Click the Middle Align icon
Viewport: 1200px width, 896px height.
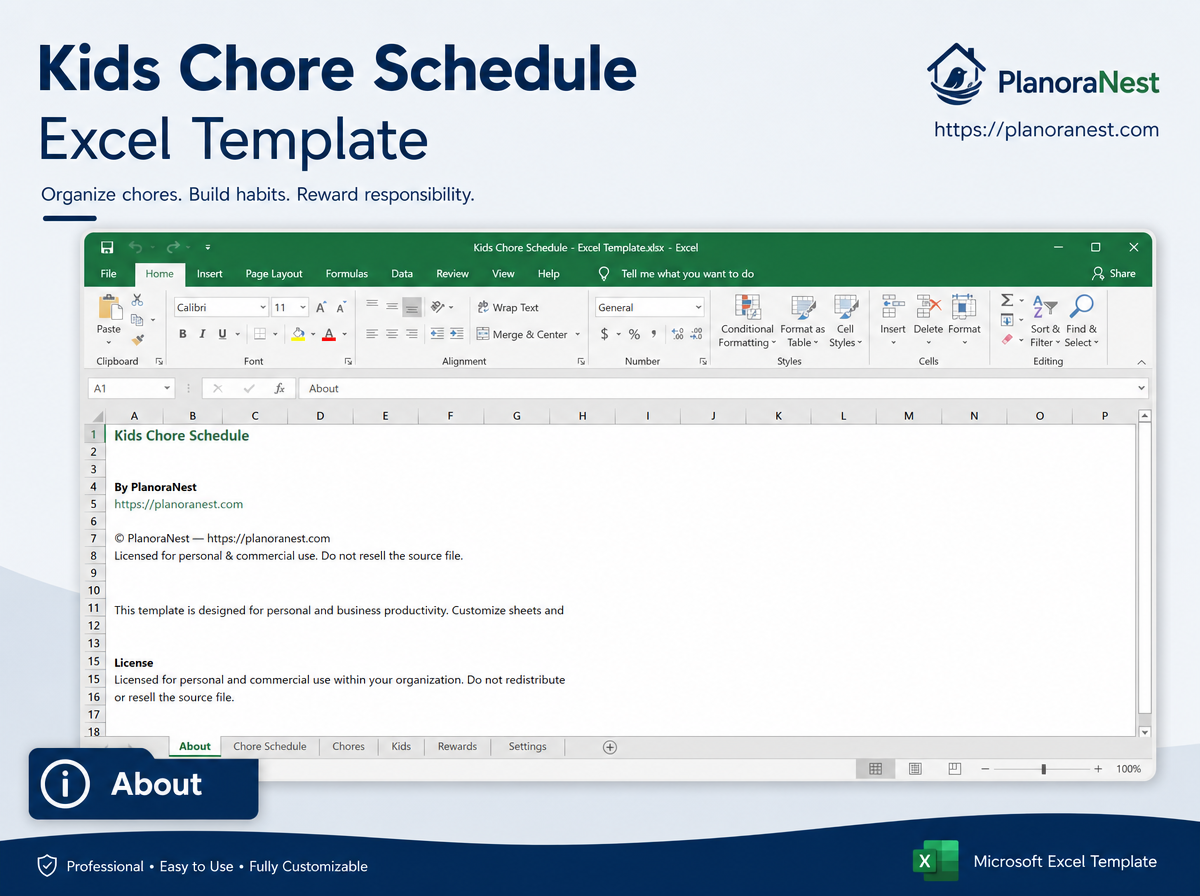point(392,307)
